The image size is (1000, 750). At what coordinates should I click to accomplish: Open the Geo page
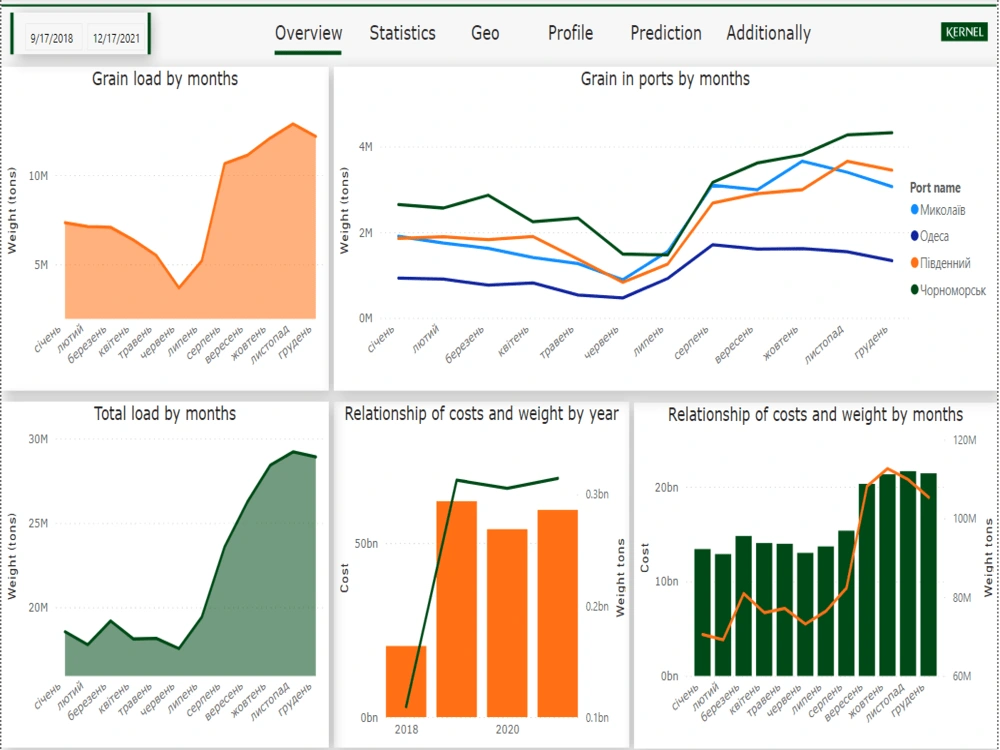tap(484, 33)
